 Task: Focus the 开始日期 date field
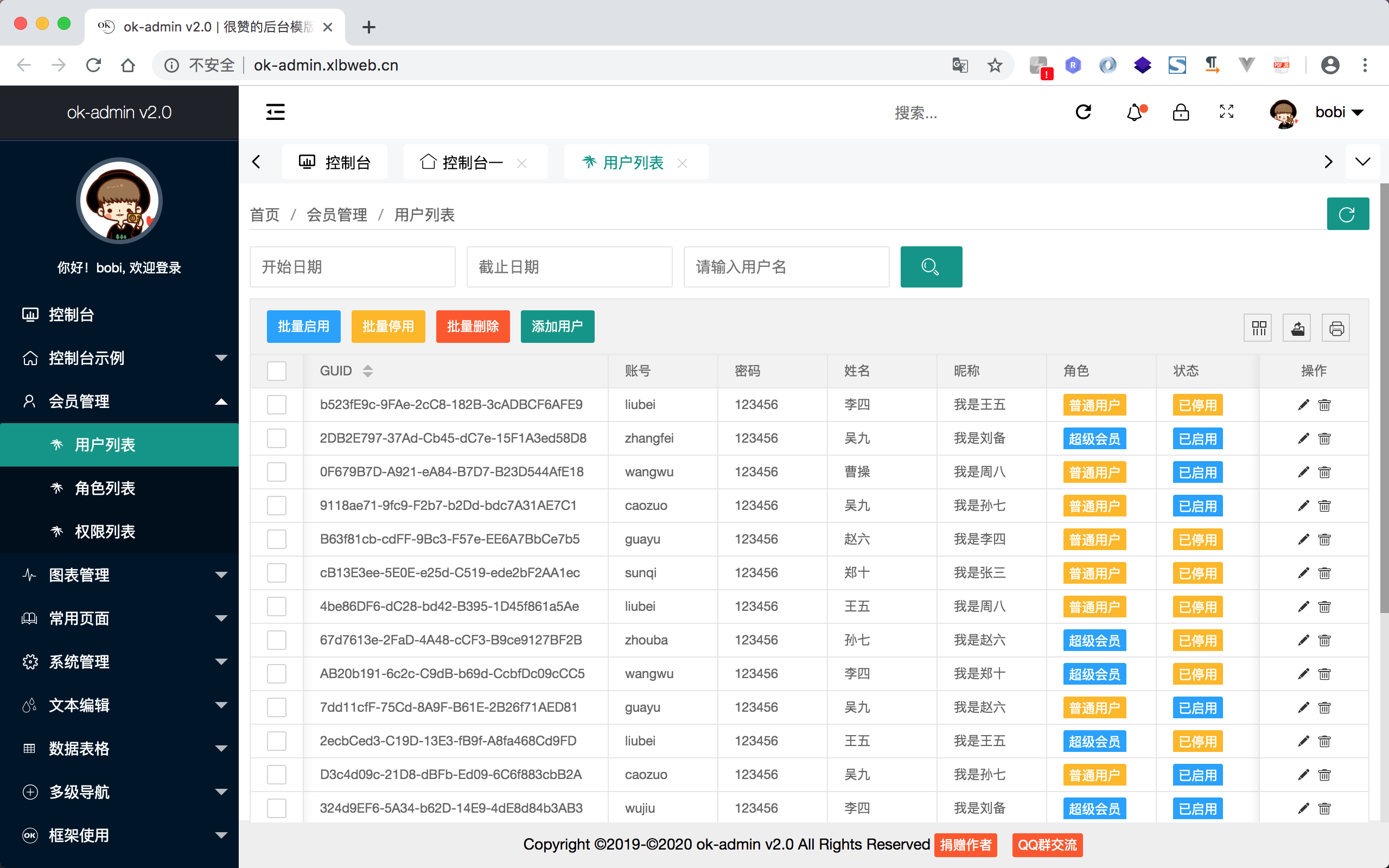click(353, 267)
